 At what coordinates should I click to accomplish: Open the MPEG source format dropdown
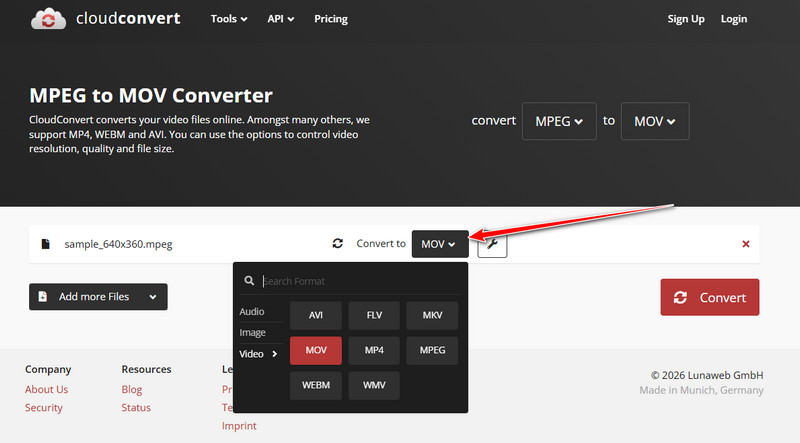[x=559, y=121]
